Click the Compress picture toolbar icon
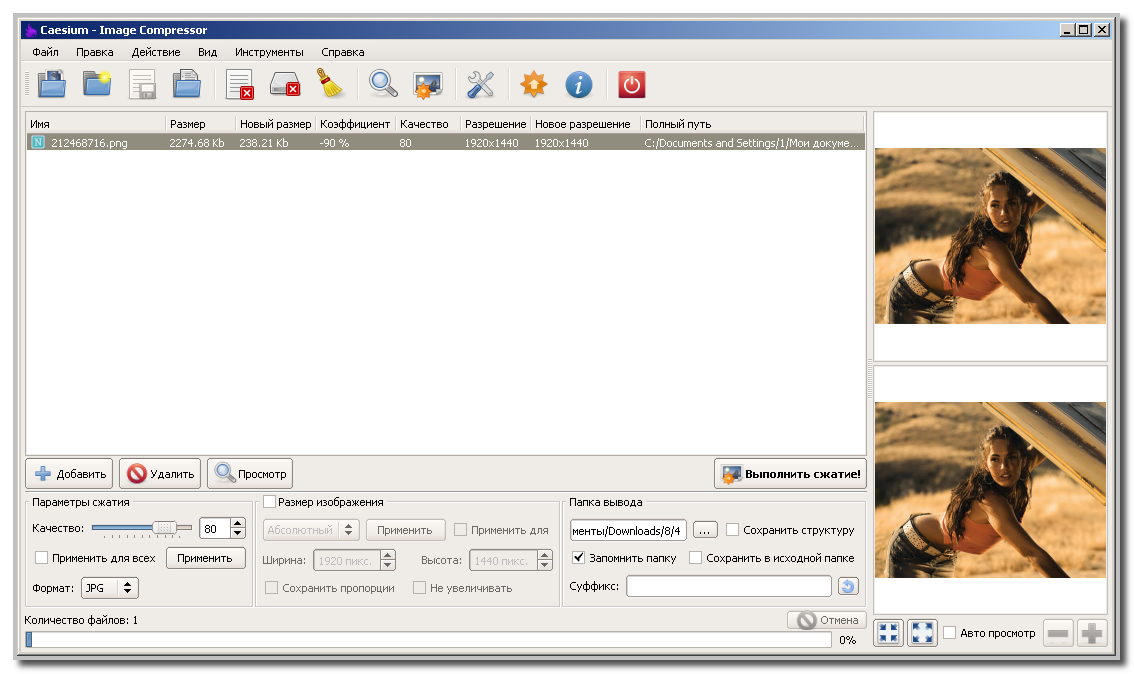 427,84
